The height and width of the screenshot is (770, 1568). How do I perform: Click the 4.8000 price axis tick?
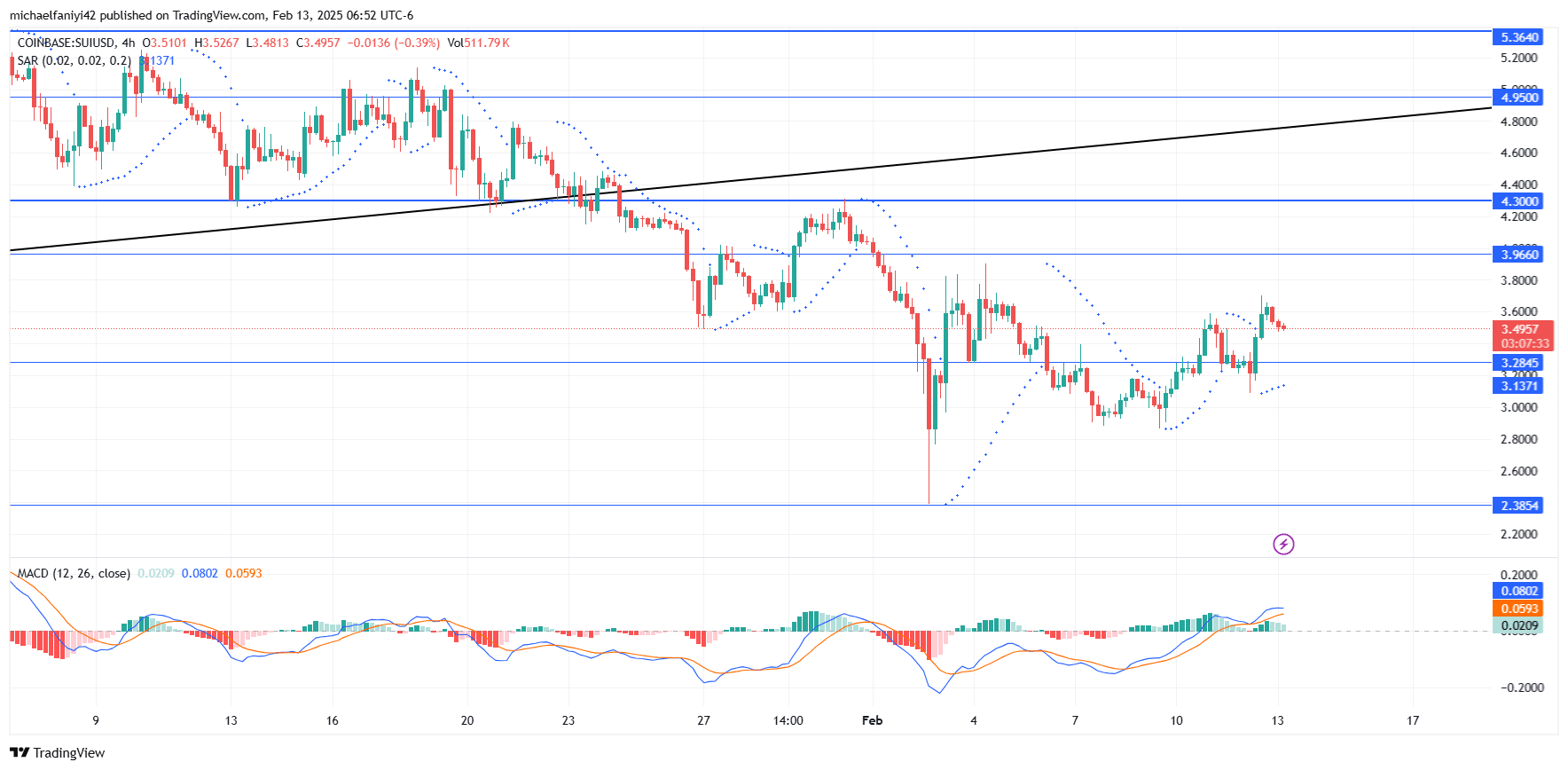click(x=1518, y=122)
